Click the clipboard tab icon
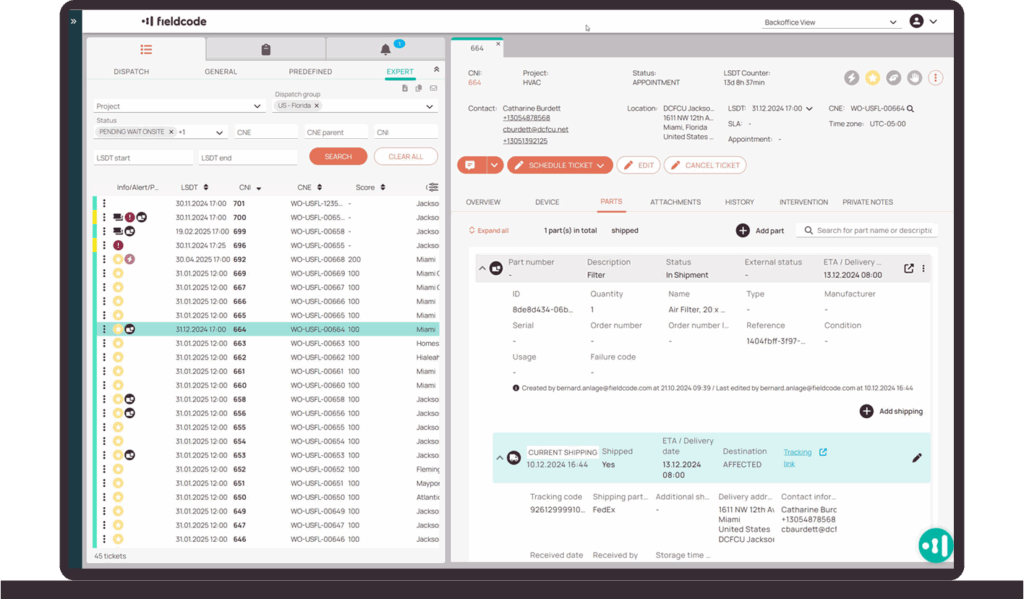Viewport: 1024px width, 599px height. pyautogui.click(x=265, y=49)
